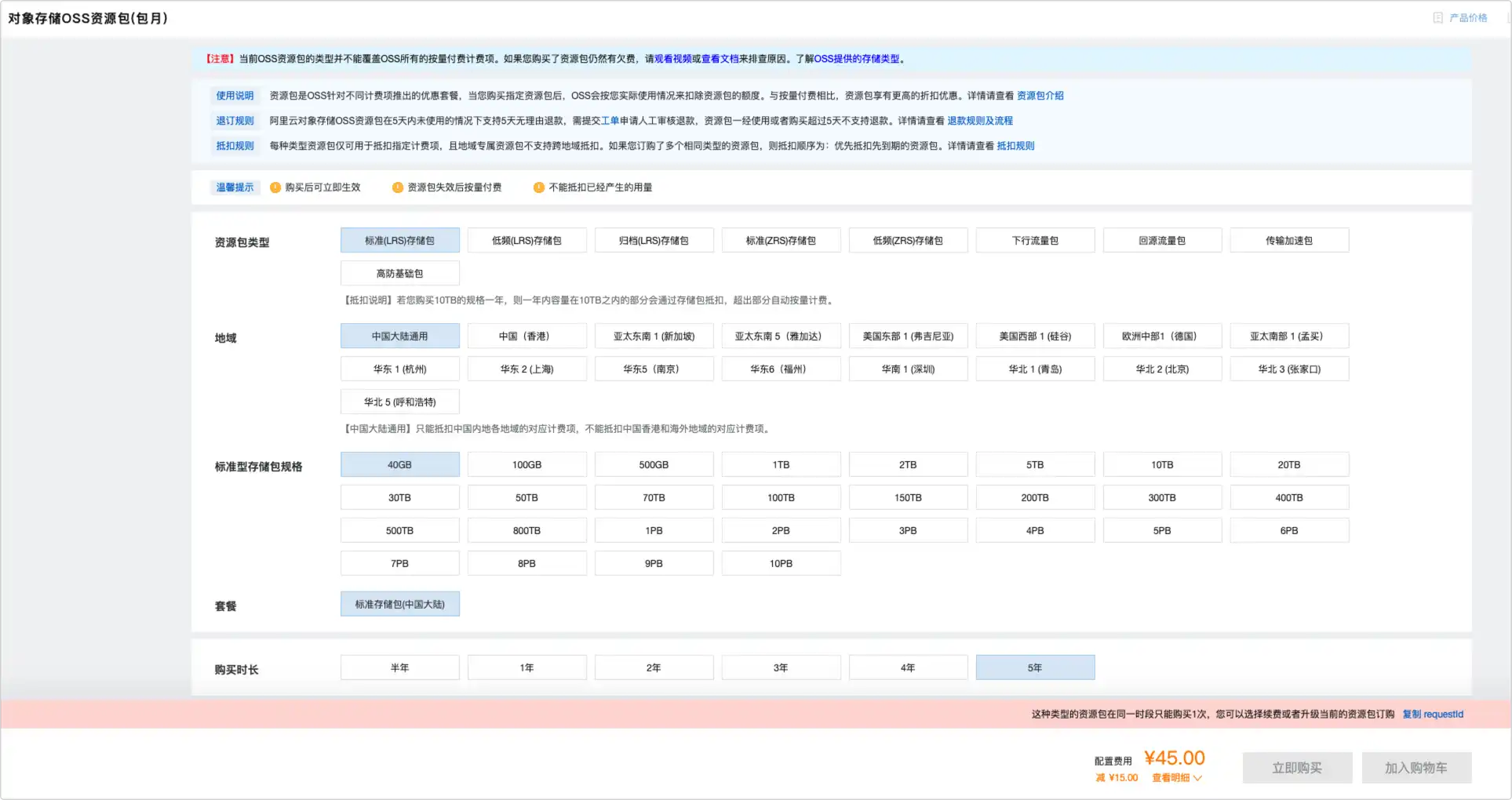1512x800 pixels.
Task: Set purchase duration to 2年
Action: tap(654, 668)
